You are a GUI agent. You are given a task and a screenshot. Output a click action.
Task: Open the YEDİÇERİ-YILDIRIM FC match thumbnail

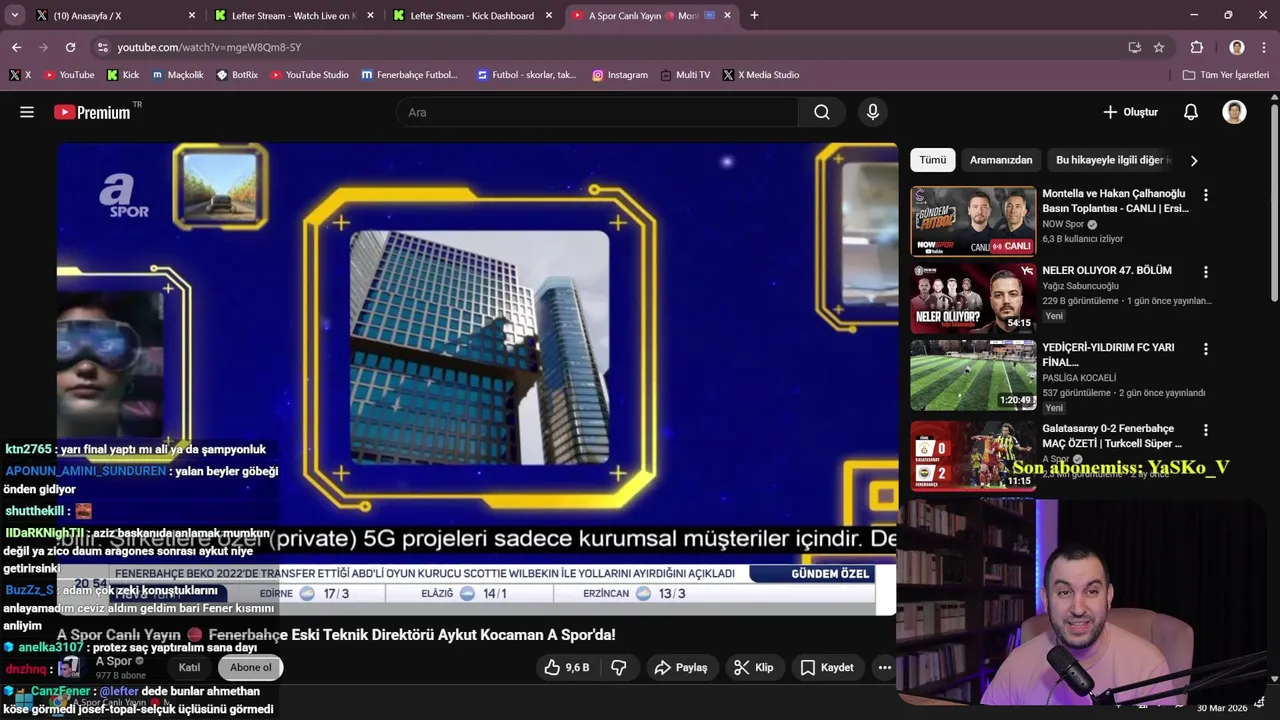(973, 375)
